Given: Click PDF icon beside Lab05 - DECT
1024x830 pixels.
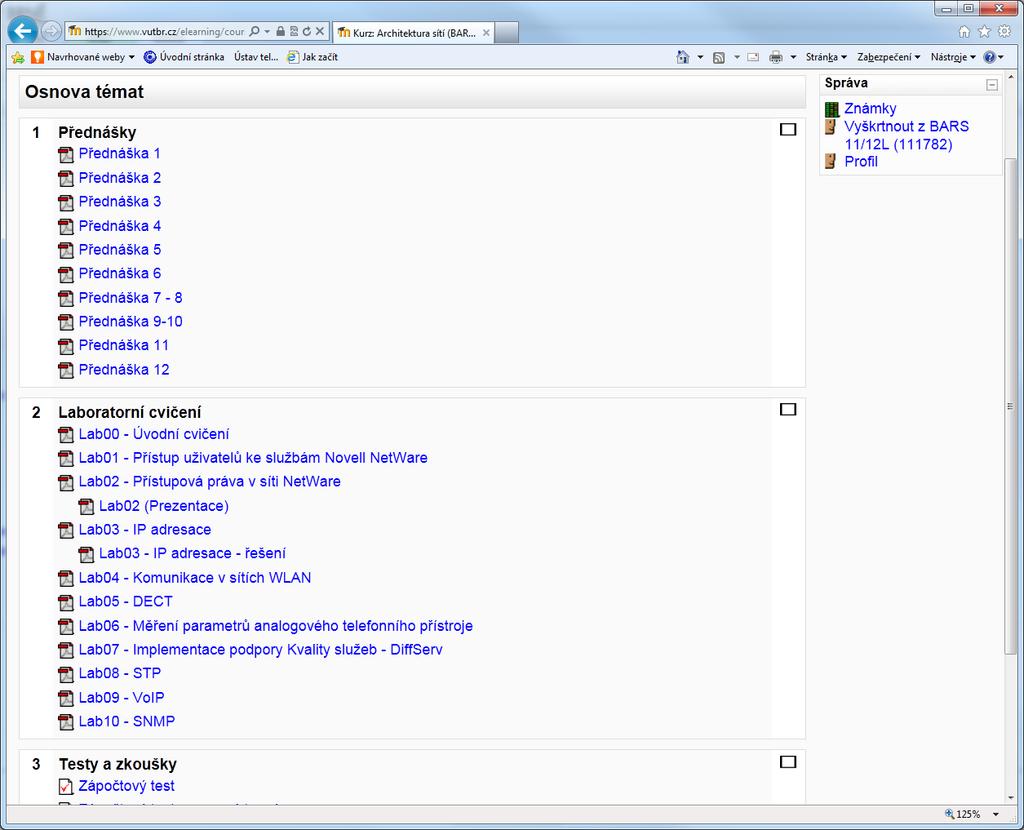Looking at the screenshot, I should click(x=66, y=602).
